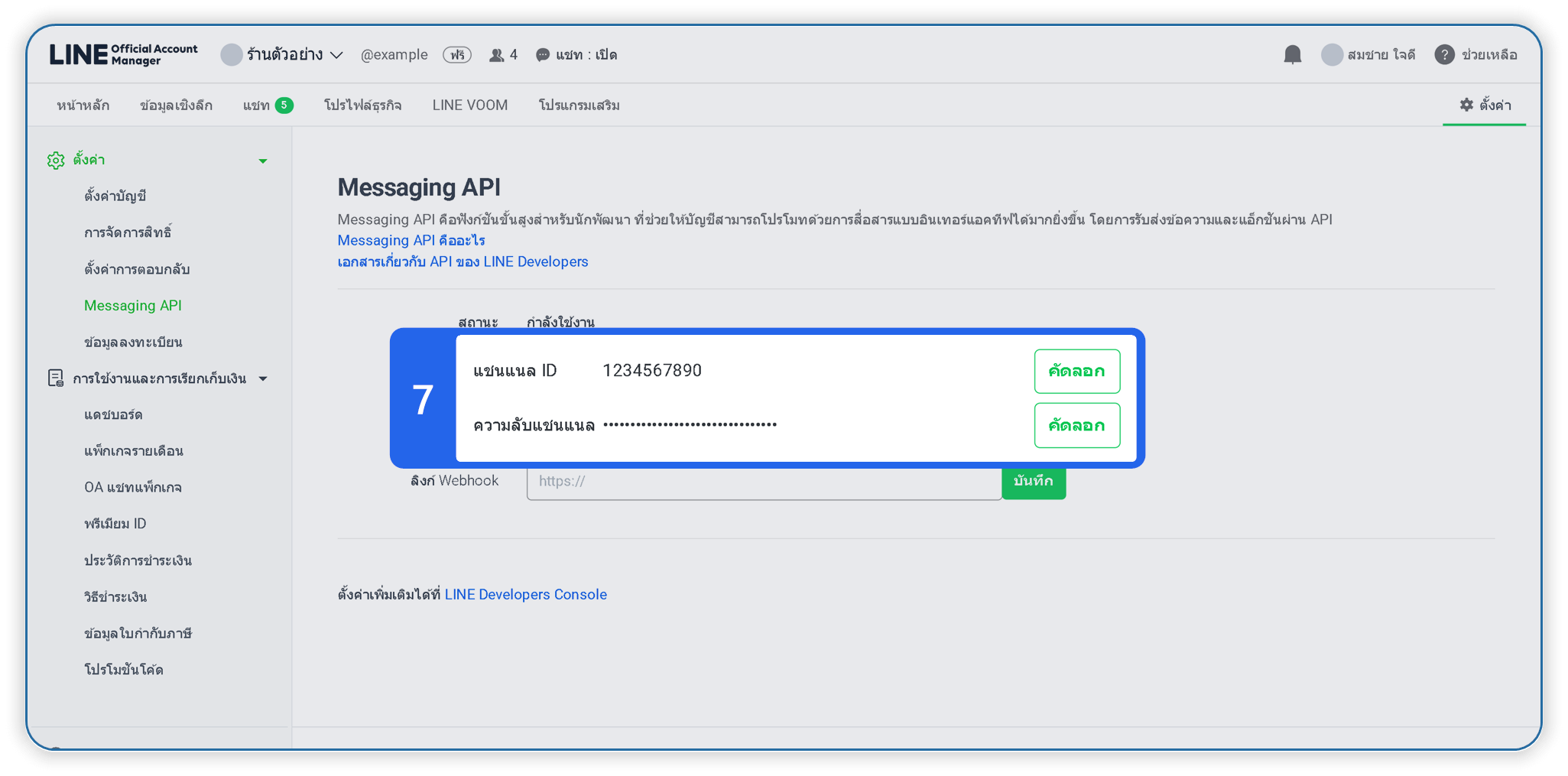Open OA แชทแพ็กเกจ in the sidebar
The height and width of the screenshot is (776, 1568).
133,488
